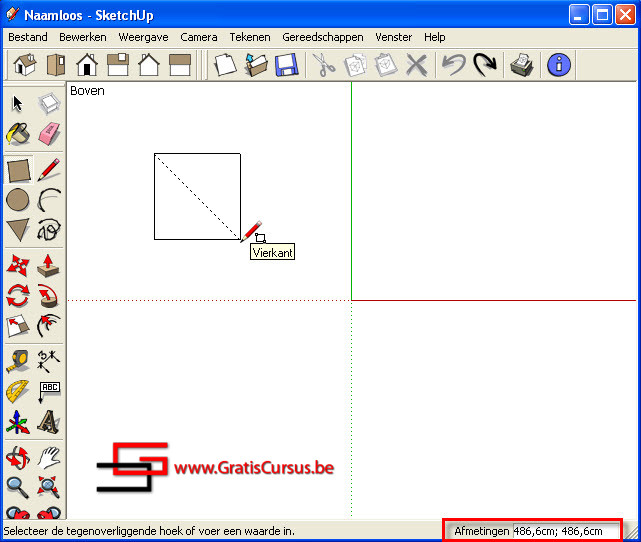This screenshot has width=641, height=542.
Task: Open the Gereedschappen menu
Action: pos(323,37)
